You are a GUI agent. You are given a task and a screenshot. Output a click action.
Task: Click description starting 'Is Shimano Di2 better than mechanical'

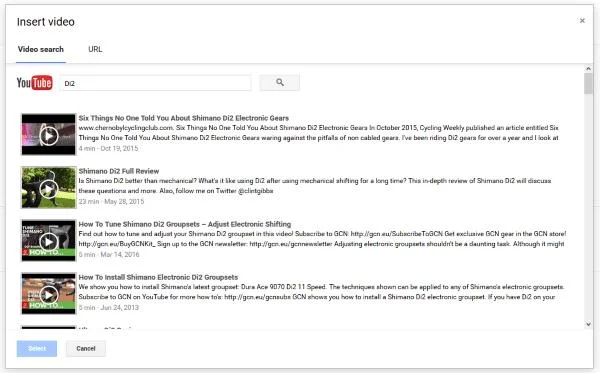click(315, 186)
